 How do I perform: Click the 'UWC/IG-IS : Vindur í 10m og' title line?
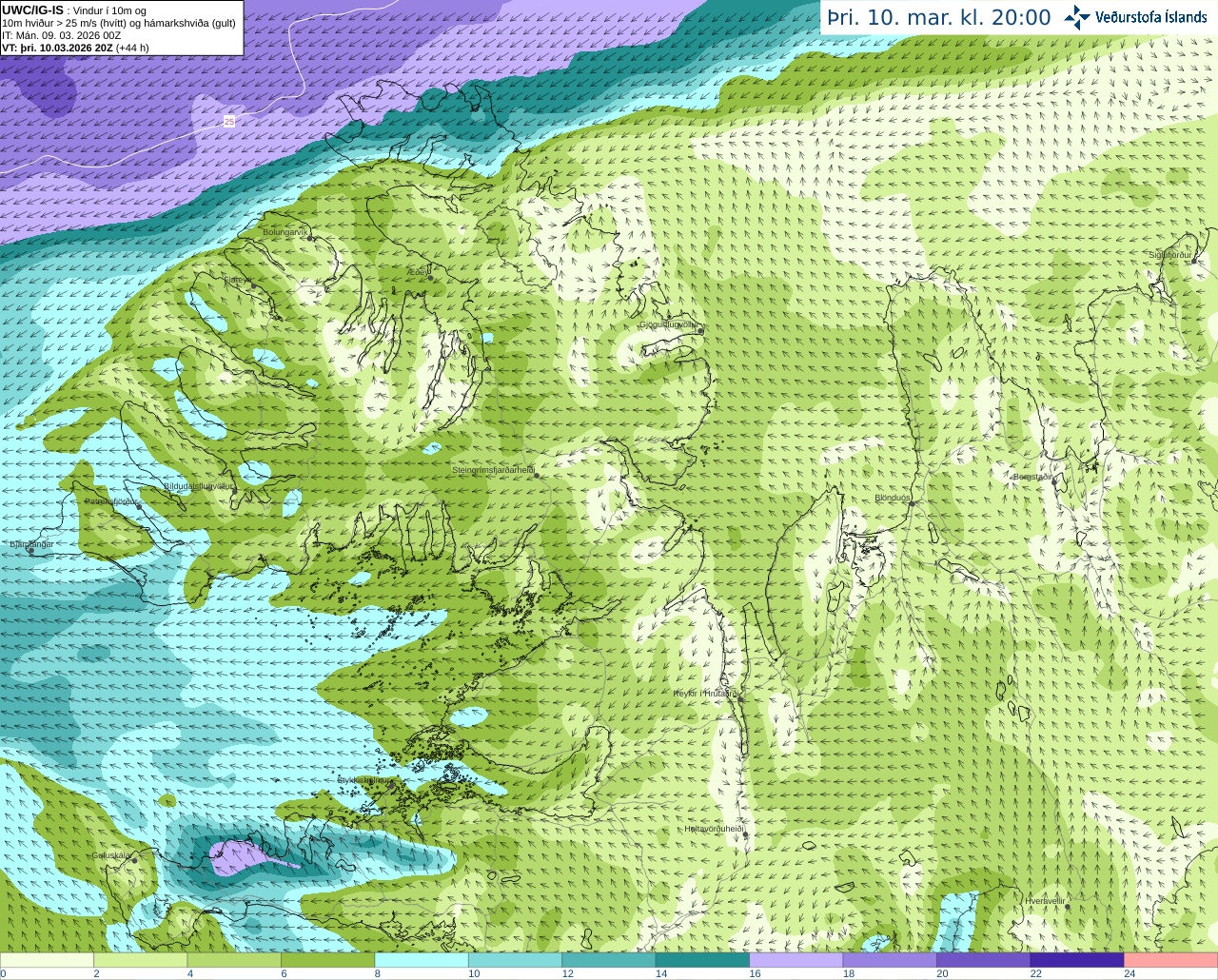point(74,10)
